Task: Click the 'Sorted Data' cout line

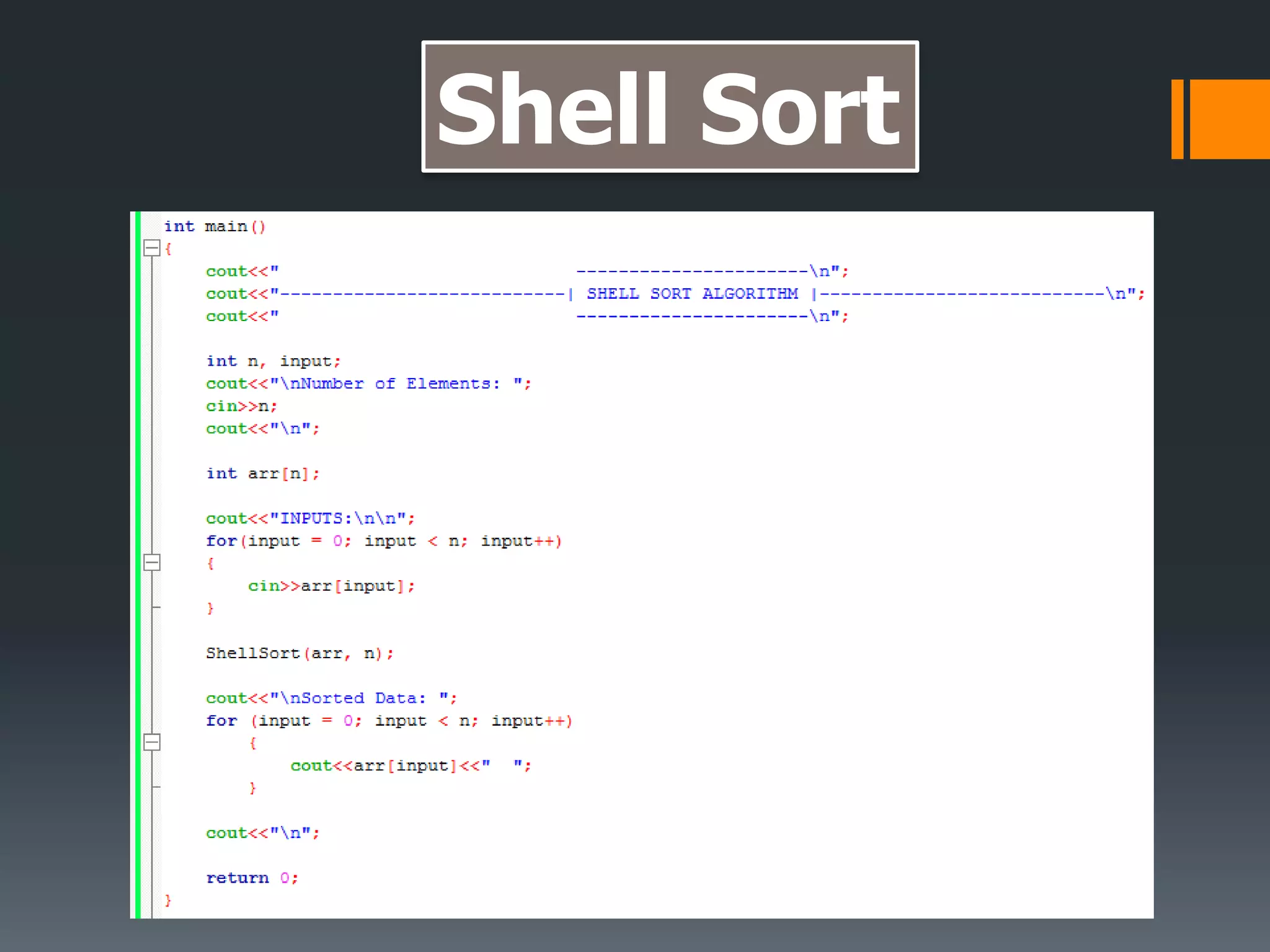Action: pos(332,699)
